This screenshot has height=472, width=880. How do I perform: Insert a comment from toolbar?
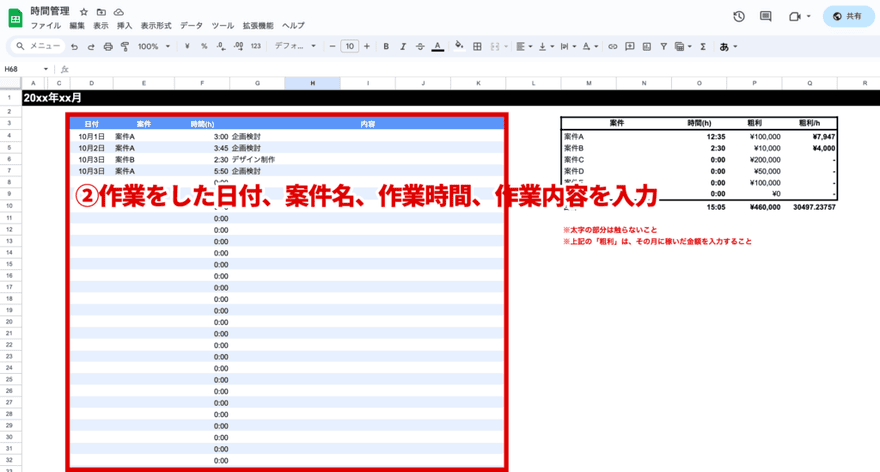(630, 47)
